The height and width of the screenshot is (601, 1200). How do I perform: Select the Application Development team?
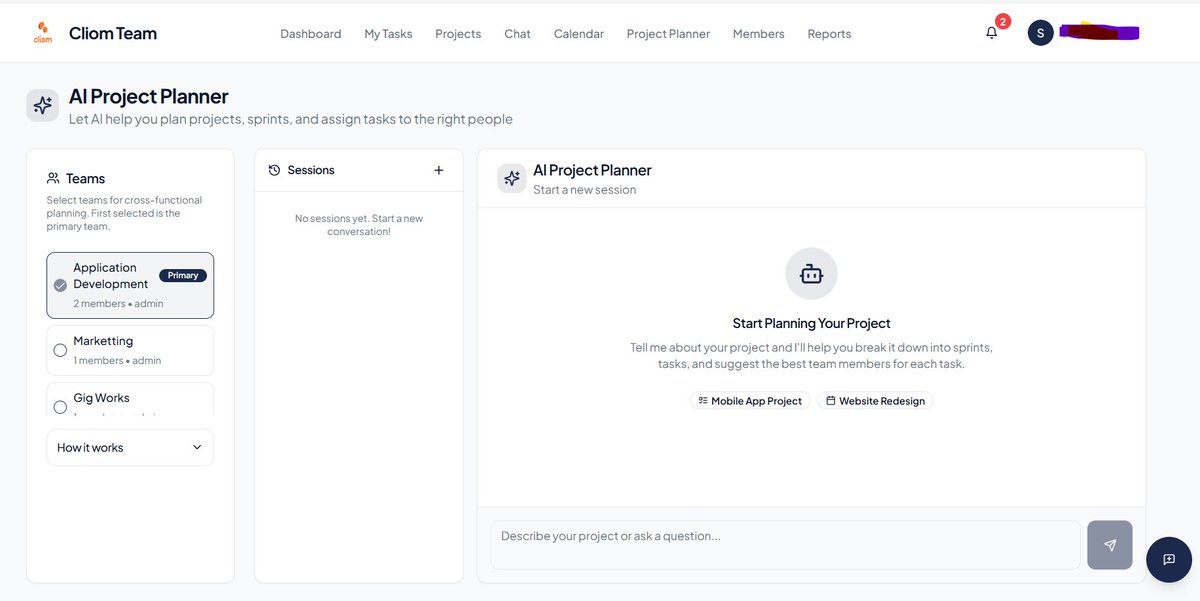click(130, 285)
